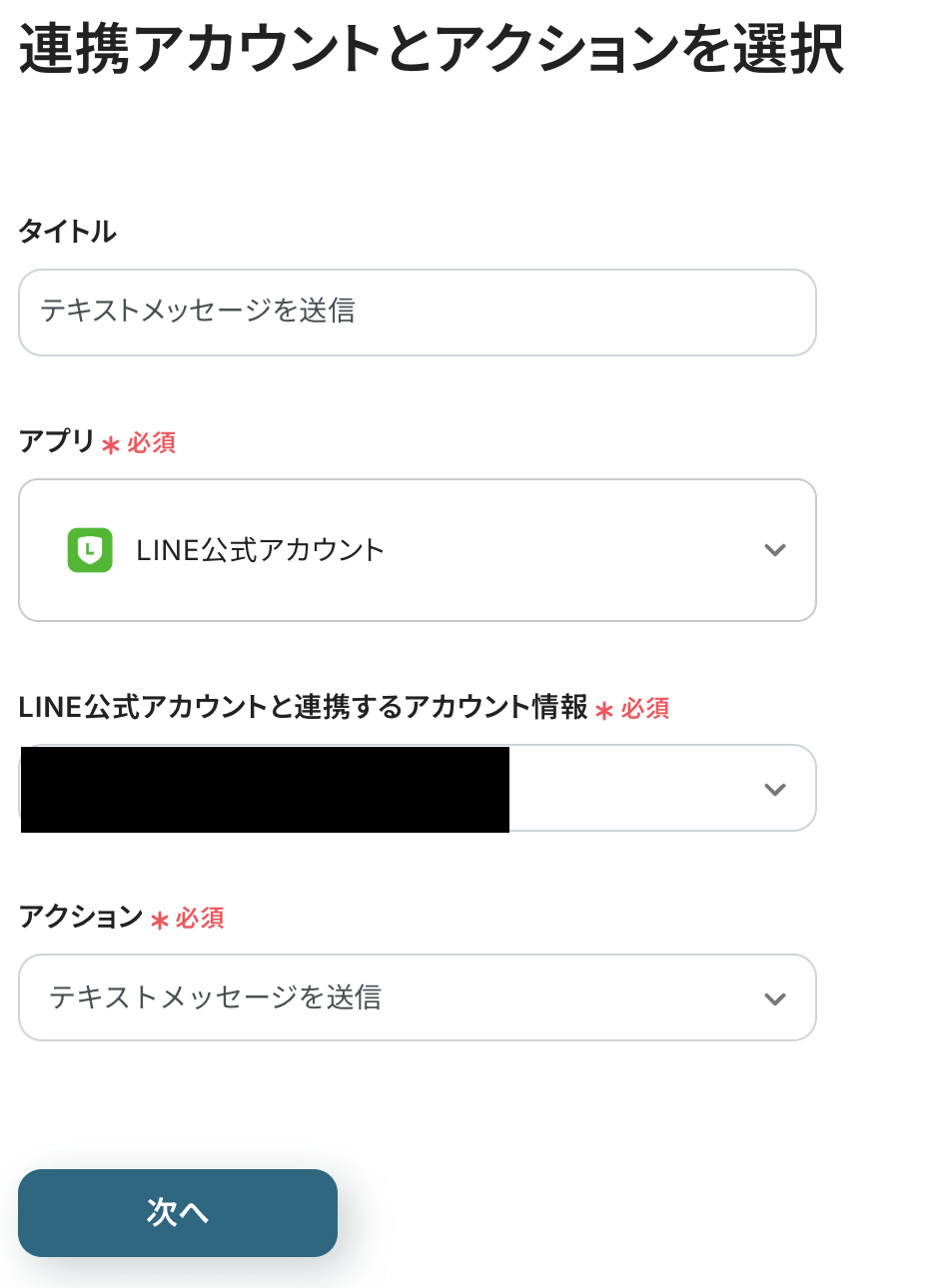Click the redacted linked account field

click(x=265, y=789)
